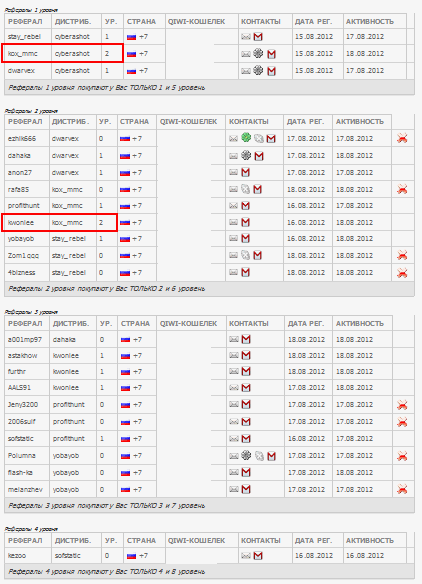Click envelope icon in astakhow row
Image resolution: width=422 pixels, height=584 pixels.
point(234,356)
